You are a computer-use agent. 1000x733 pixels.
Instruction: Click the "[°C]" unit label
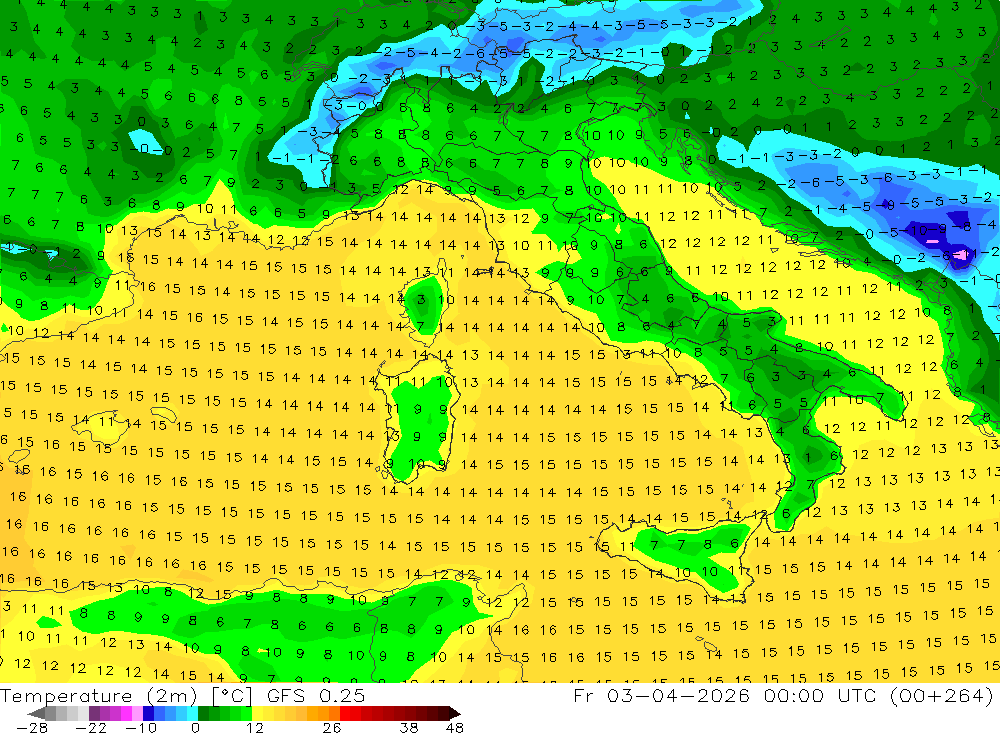(x=232, y=696)
